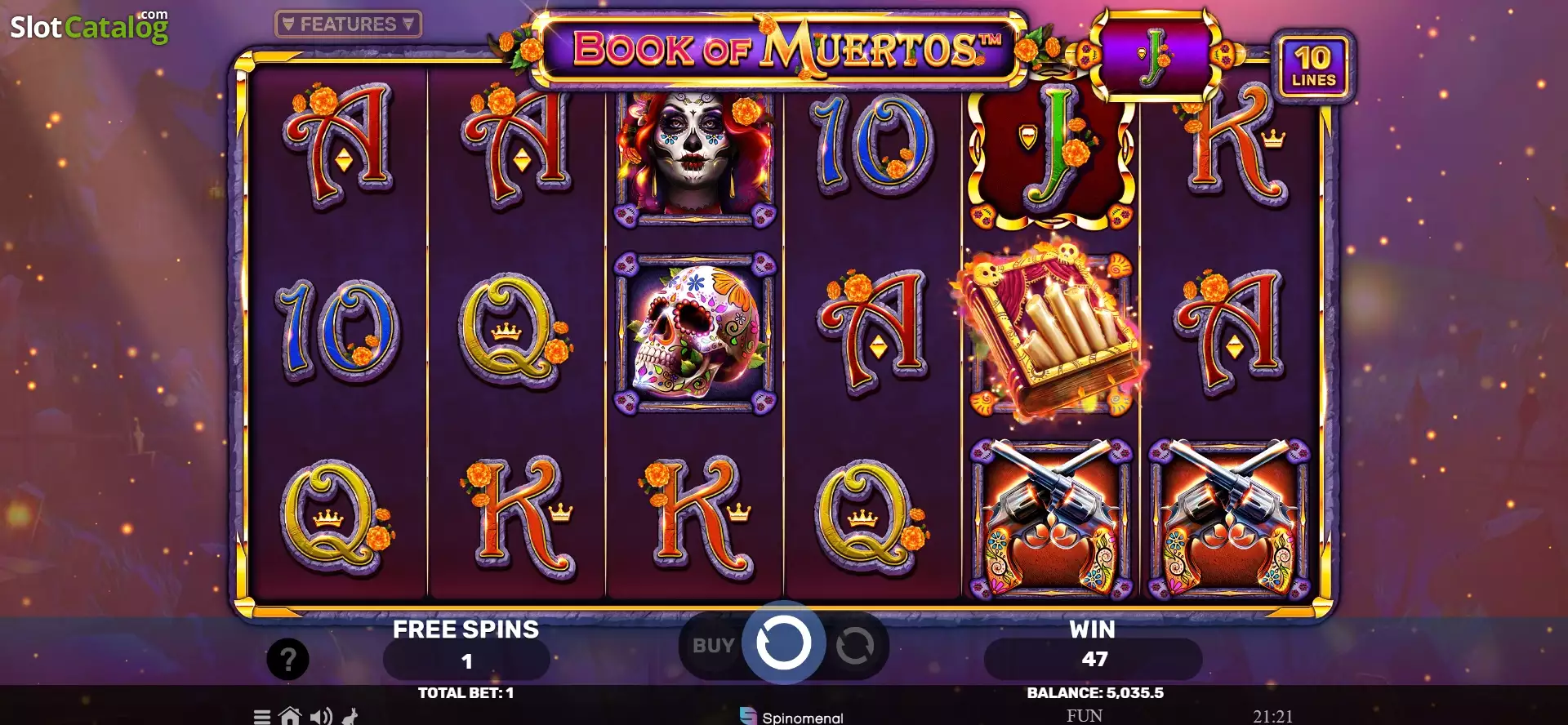Click the FREE SPINS counter field
The width and height of the screenshot is (1568, 725).
pos(466,661)
